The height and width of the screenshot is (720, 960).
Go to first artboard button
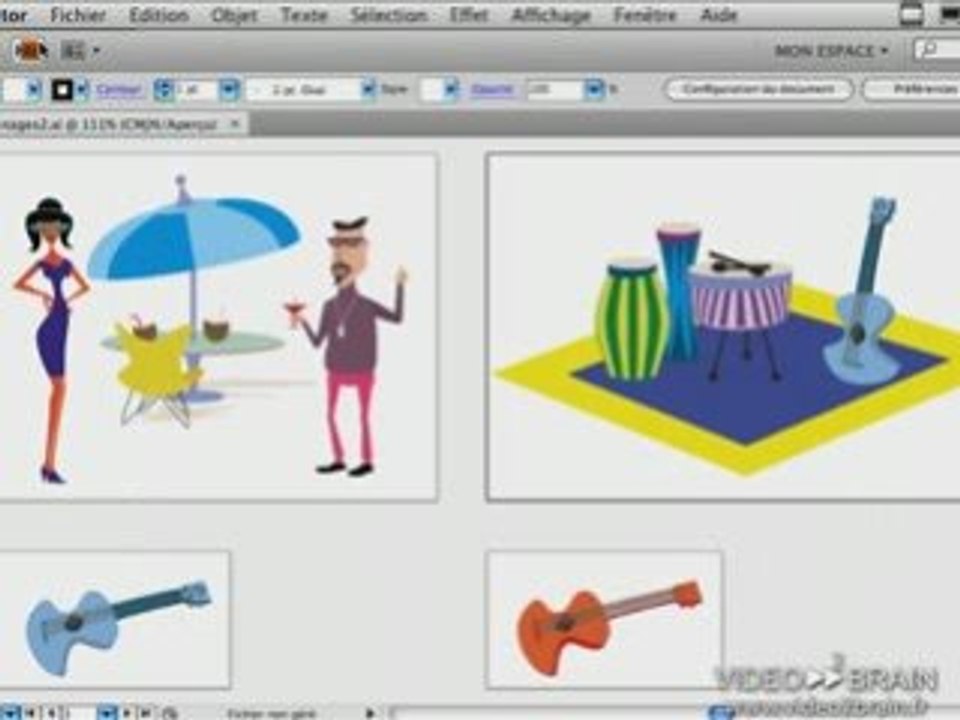click(29, 713)
